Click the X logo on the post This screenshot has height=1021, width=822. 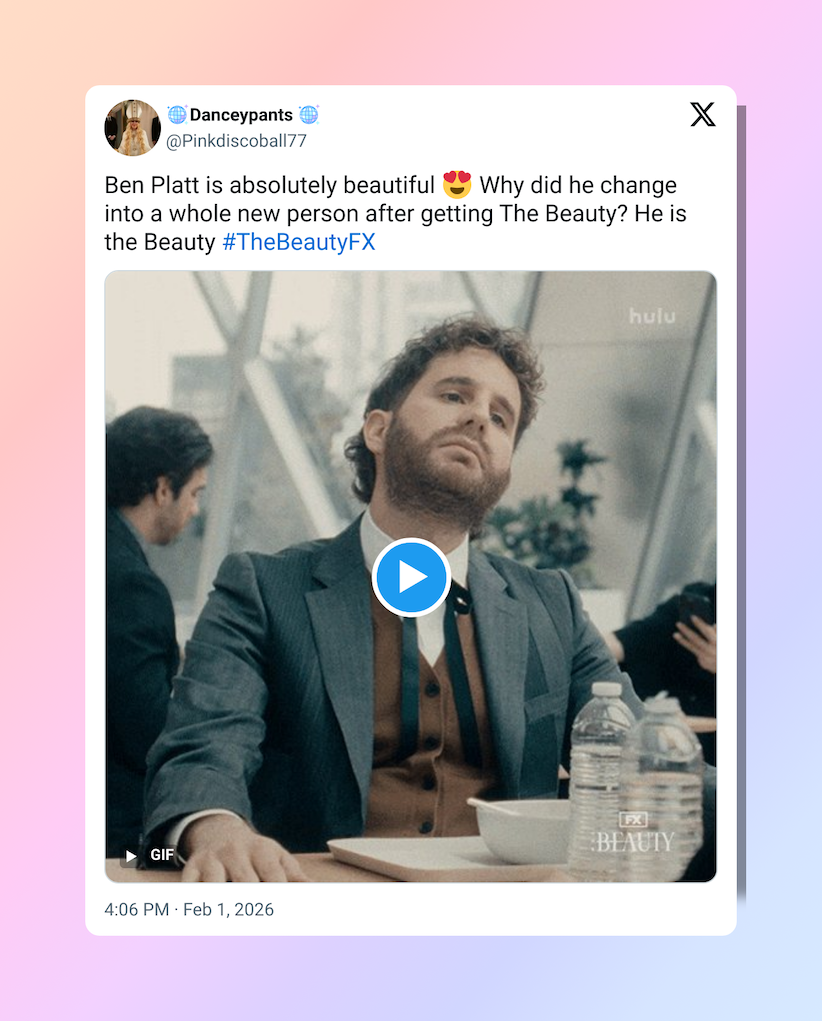pyautogui.click(x=703, y=115)
